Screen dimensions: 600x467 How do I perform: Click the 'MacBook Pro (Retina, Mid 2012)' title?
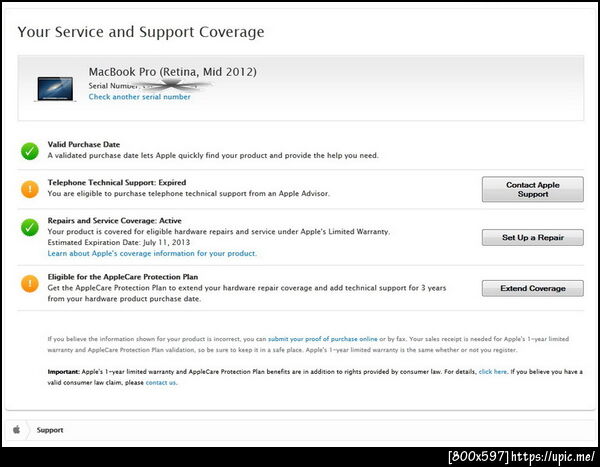(x=173, y=72)
